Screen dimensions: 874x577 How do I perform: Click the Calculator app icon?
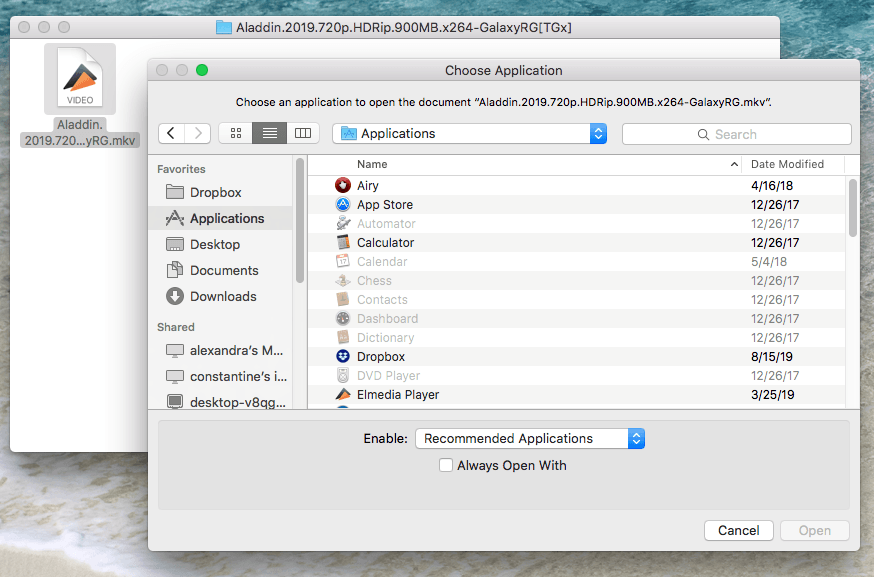(343, 243)
